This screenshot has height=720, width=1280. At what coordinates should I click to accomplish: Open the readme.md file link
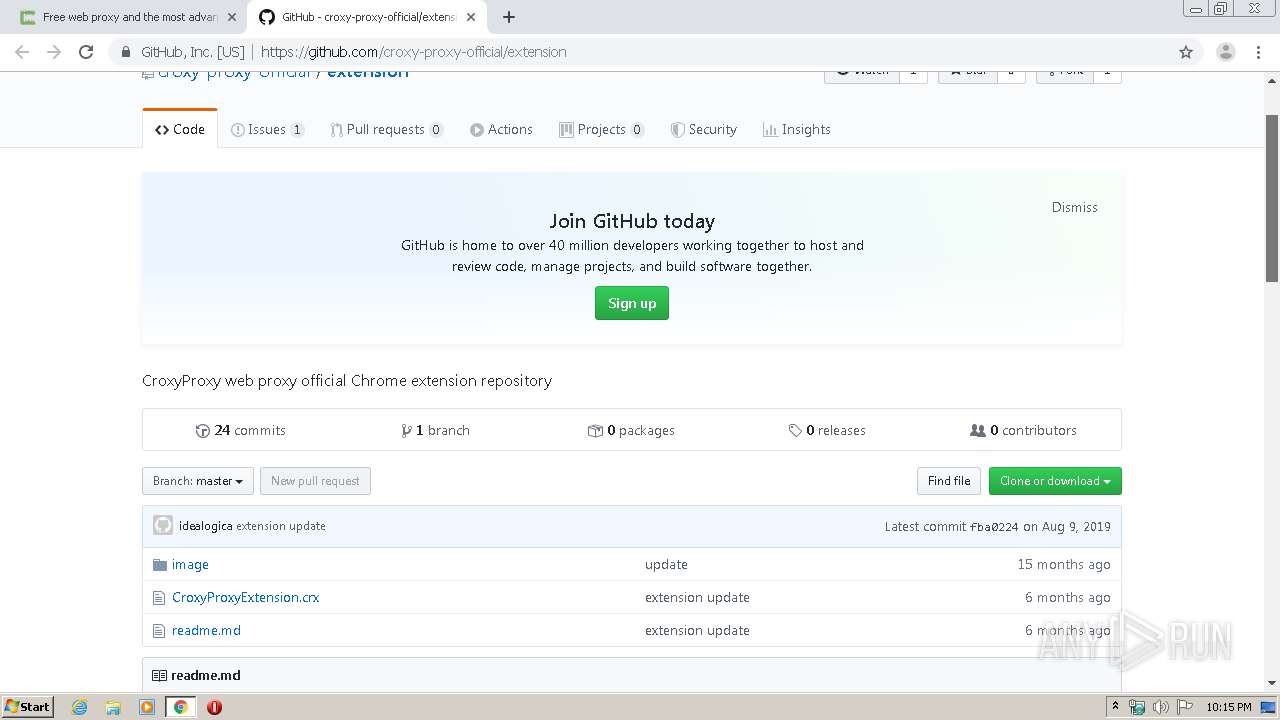(x=206, y=630)
